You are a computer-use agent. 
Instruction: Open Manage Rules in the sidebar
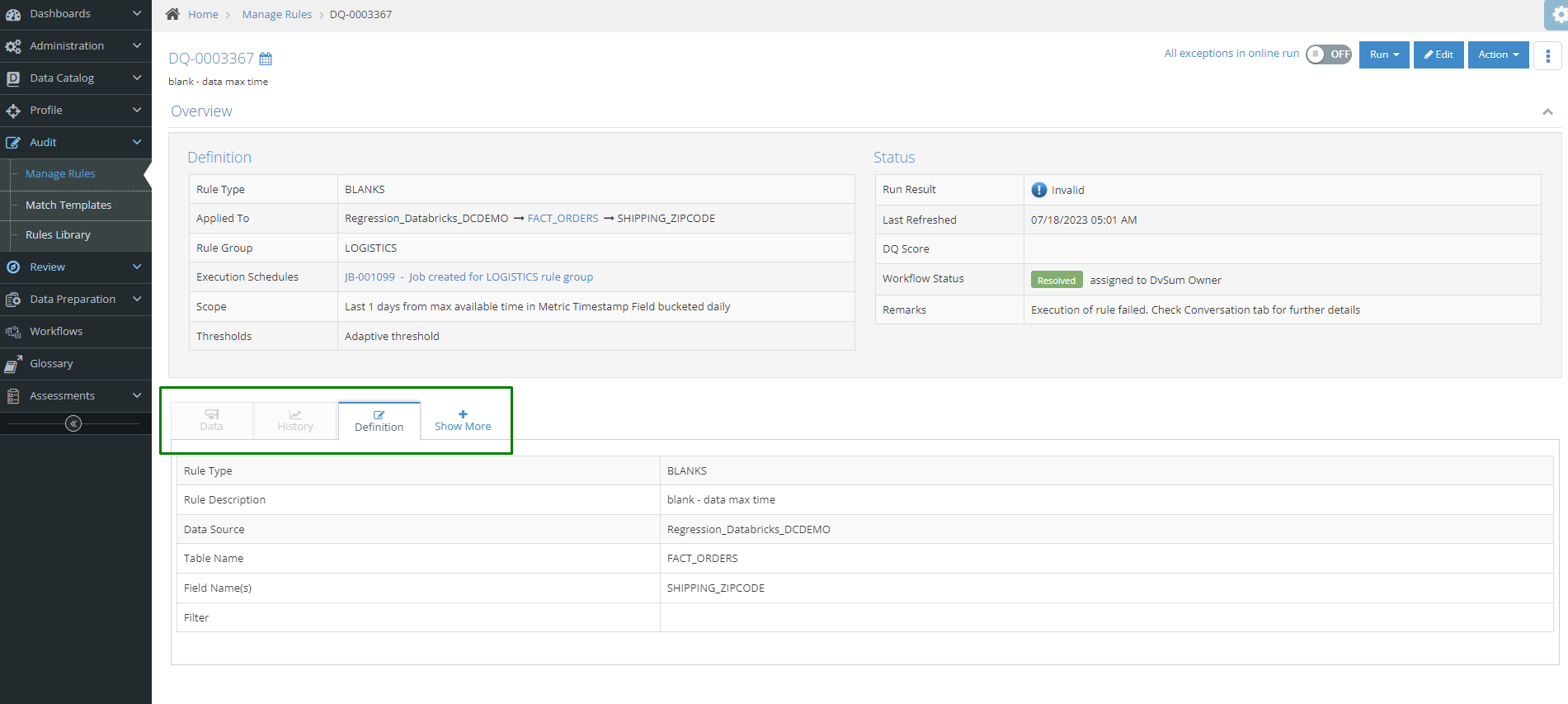click(60, 173)
